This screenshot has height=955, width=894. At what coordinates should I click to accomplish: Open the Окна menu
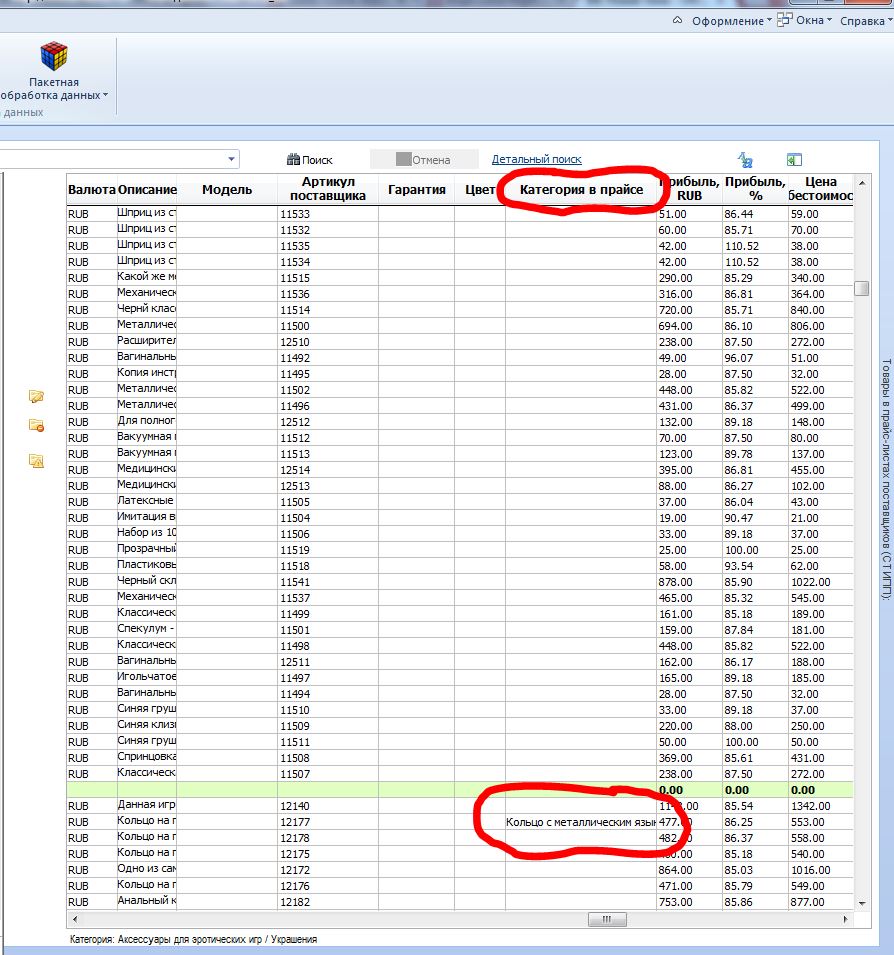click(x=804, y=20)
